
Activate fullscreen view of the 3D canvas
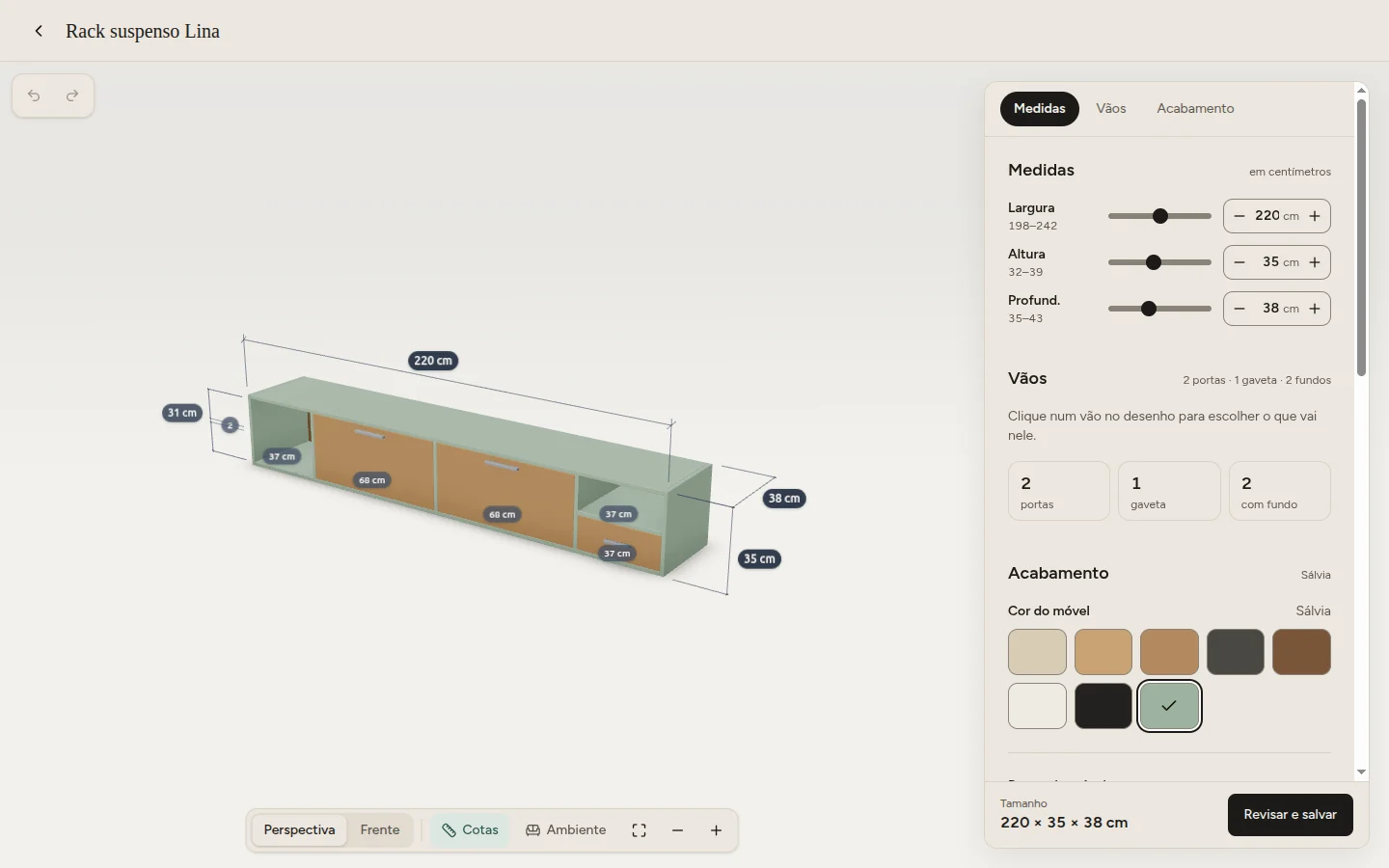click(x=639, y=830)
